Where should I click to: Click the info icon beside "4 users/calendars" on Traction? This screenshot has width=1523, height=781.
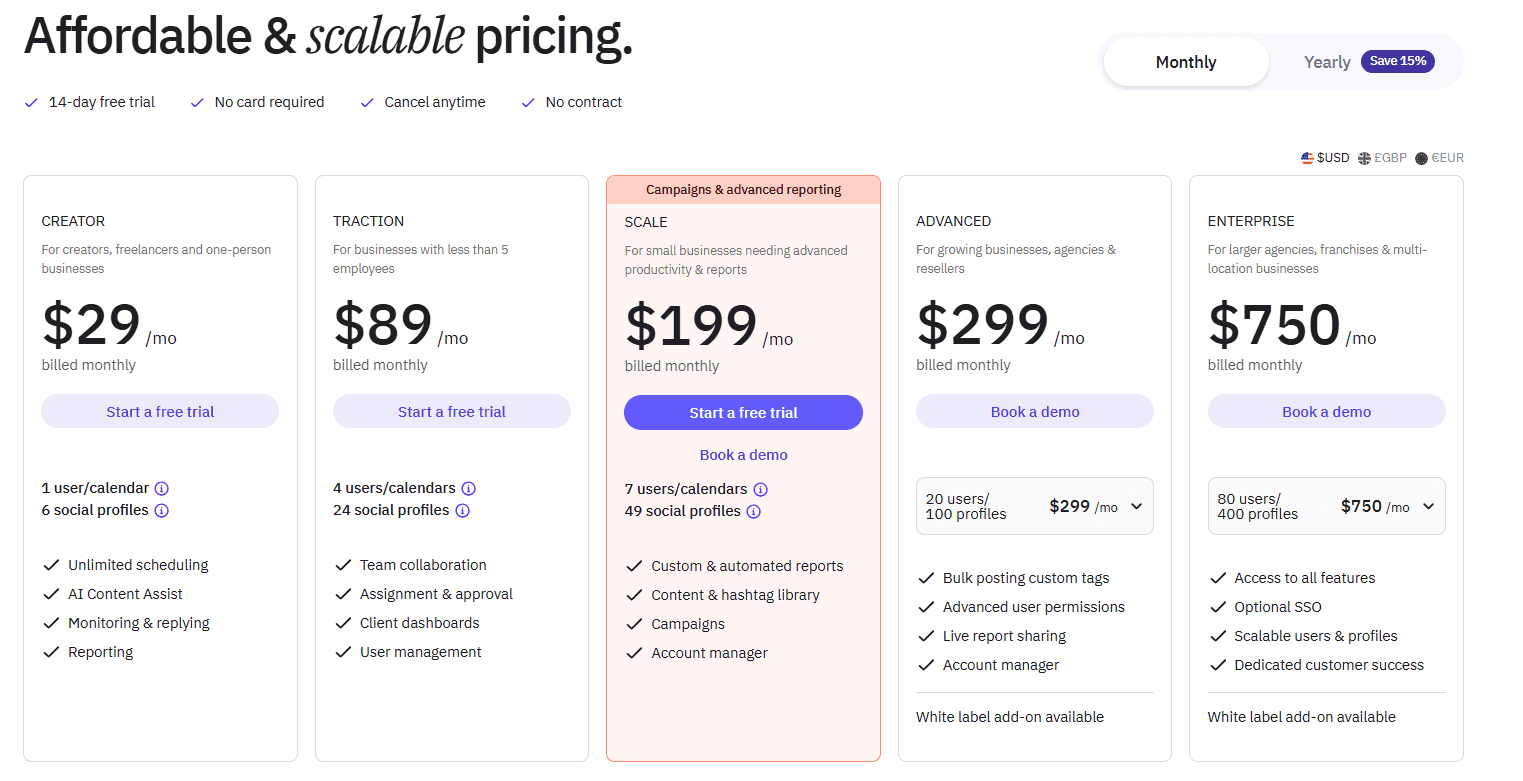[469, 488]
